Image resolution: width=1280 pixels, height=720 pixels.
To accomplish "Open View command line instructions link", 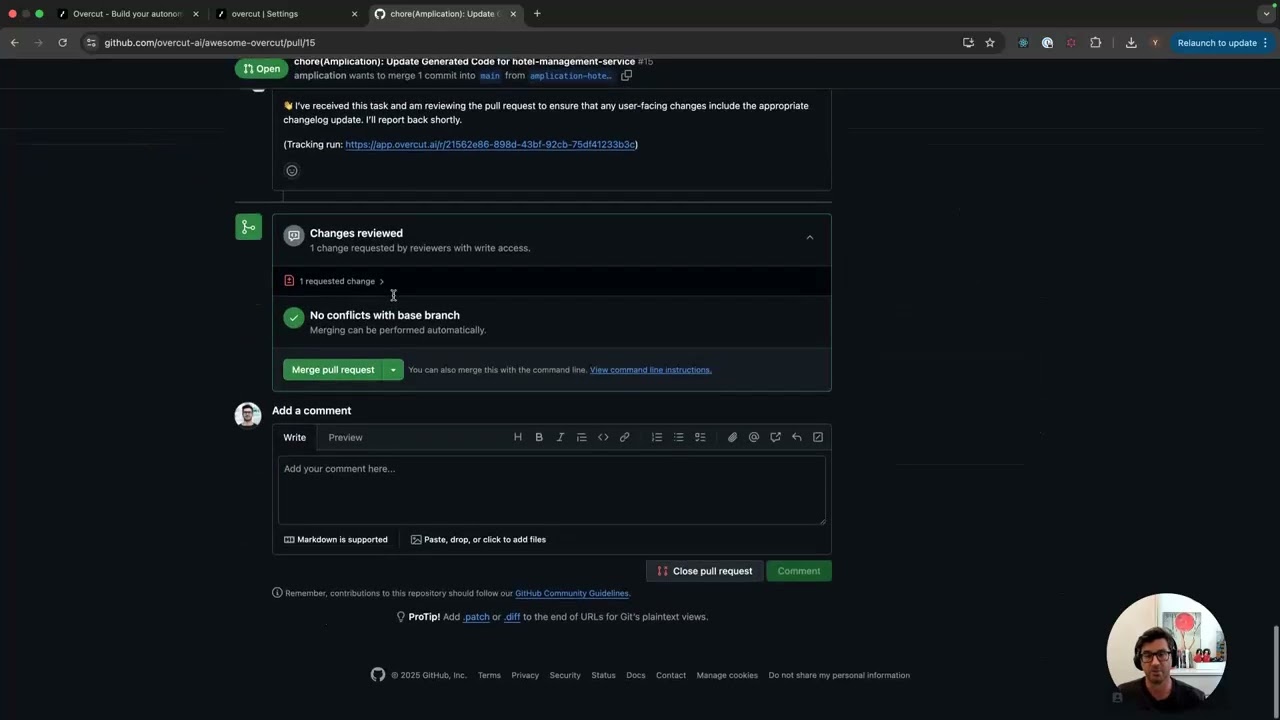I will click(651, 370).
